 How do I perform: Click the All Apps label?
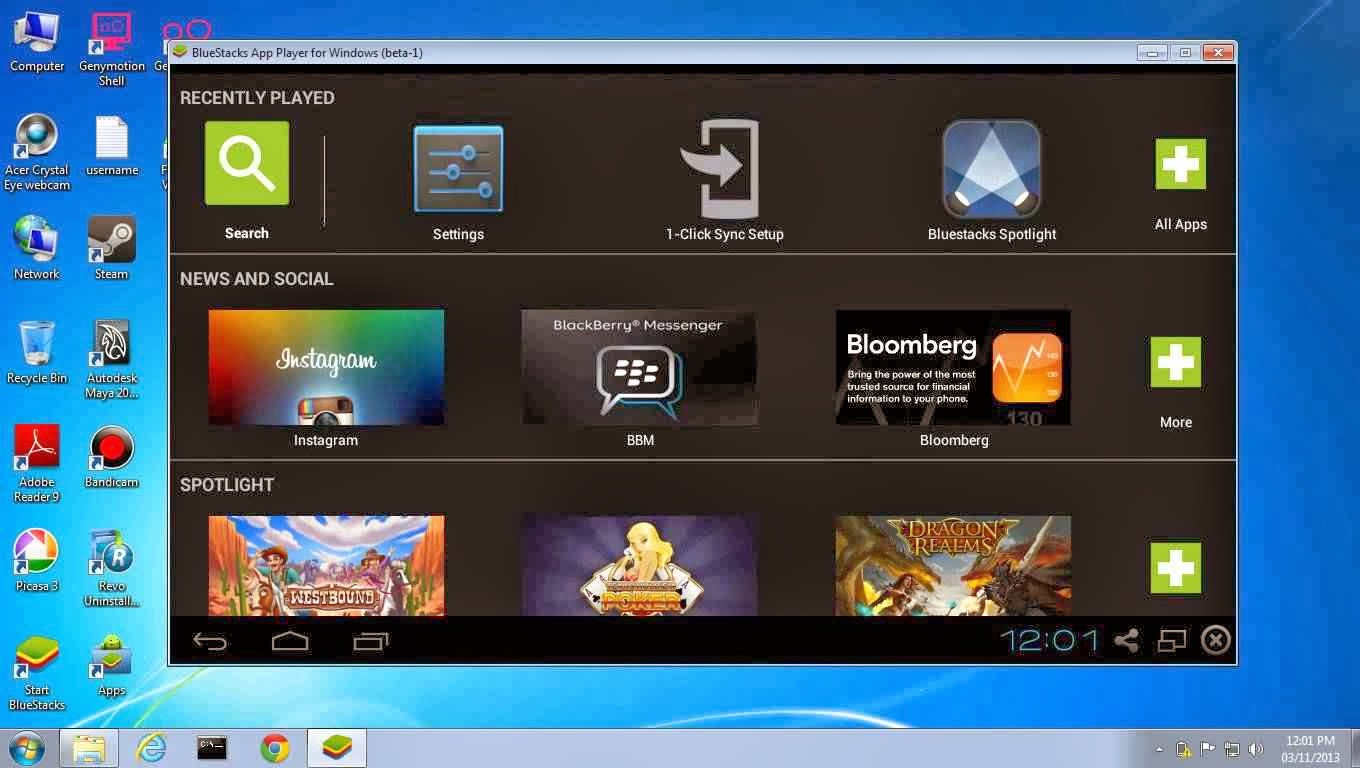pos(1181,224)
